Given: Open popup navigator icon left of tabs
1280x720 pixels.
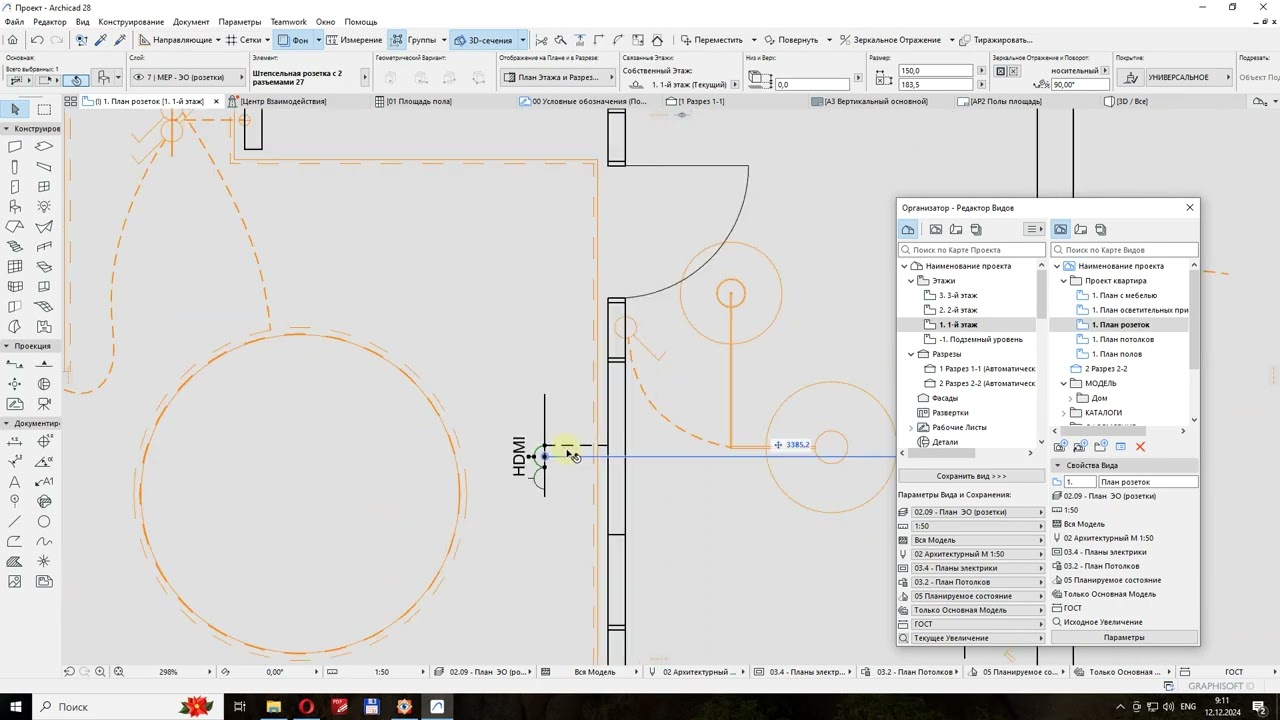Looking at the screenshot, I should [x=71, y=101].
